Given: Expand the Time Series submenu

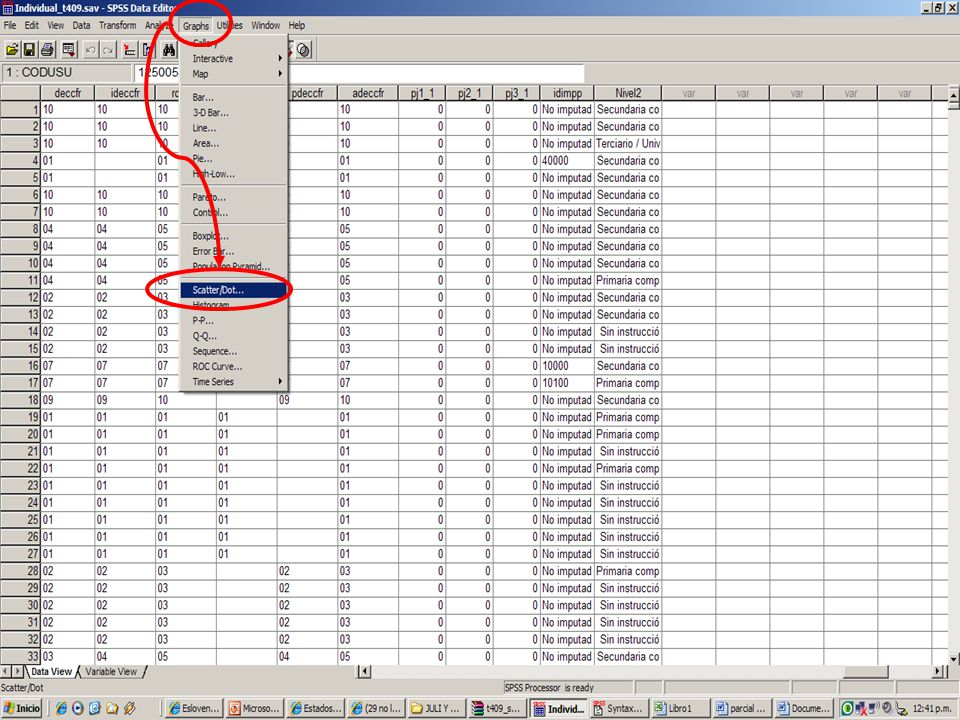Looking at the screenshot, I should (x=233, y=381).
